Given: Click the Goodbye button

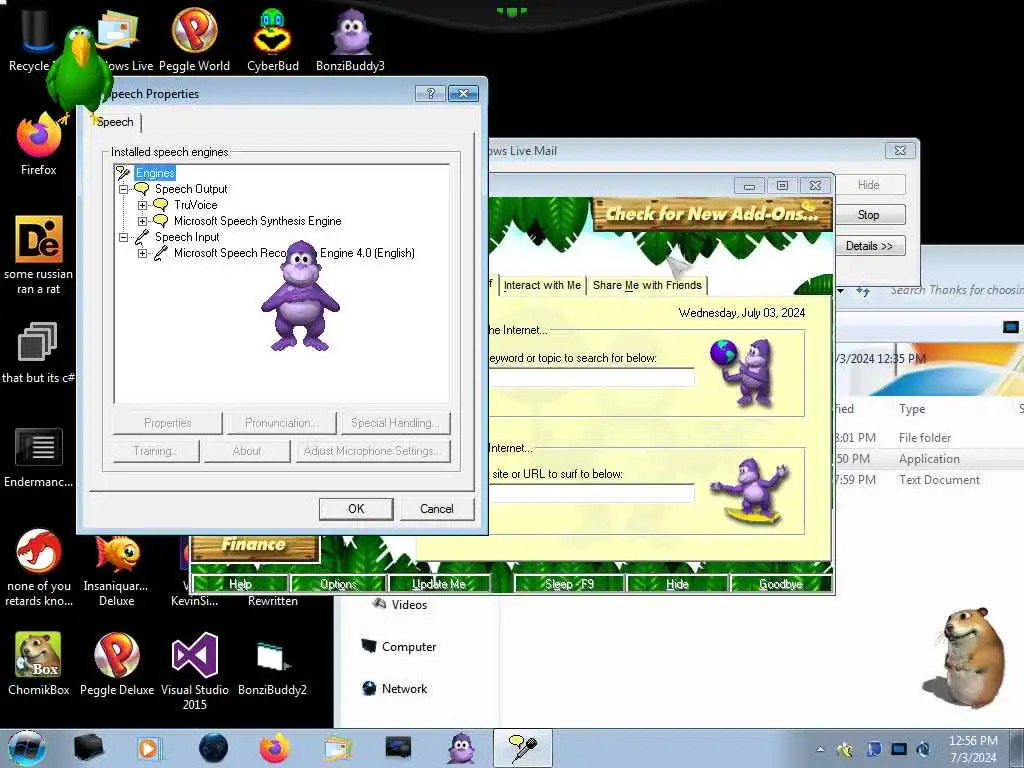Looking at the screenshot, I should pos(781,584).
